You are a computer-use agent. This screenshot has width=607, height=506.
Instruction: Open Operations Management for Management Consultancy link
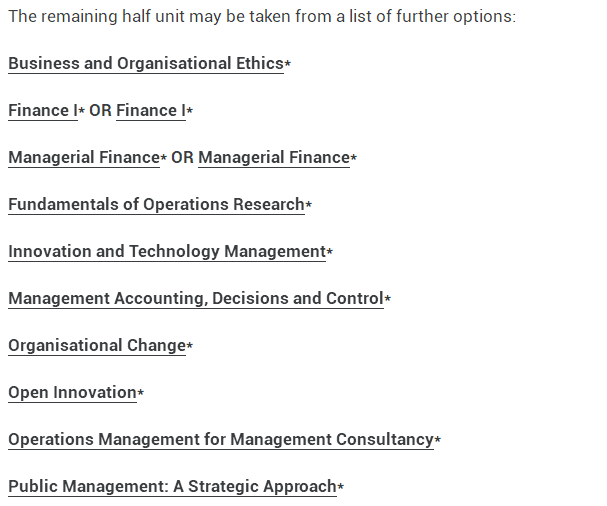point(221,439)
